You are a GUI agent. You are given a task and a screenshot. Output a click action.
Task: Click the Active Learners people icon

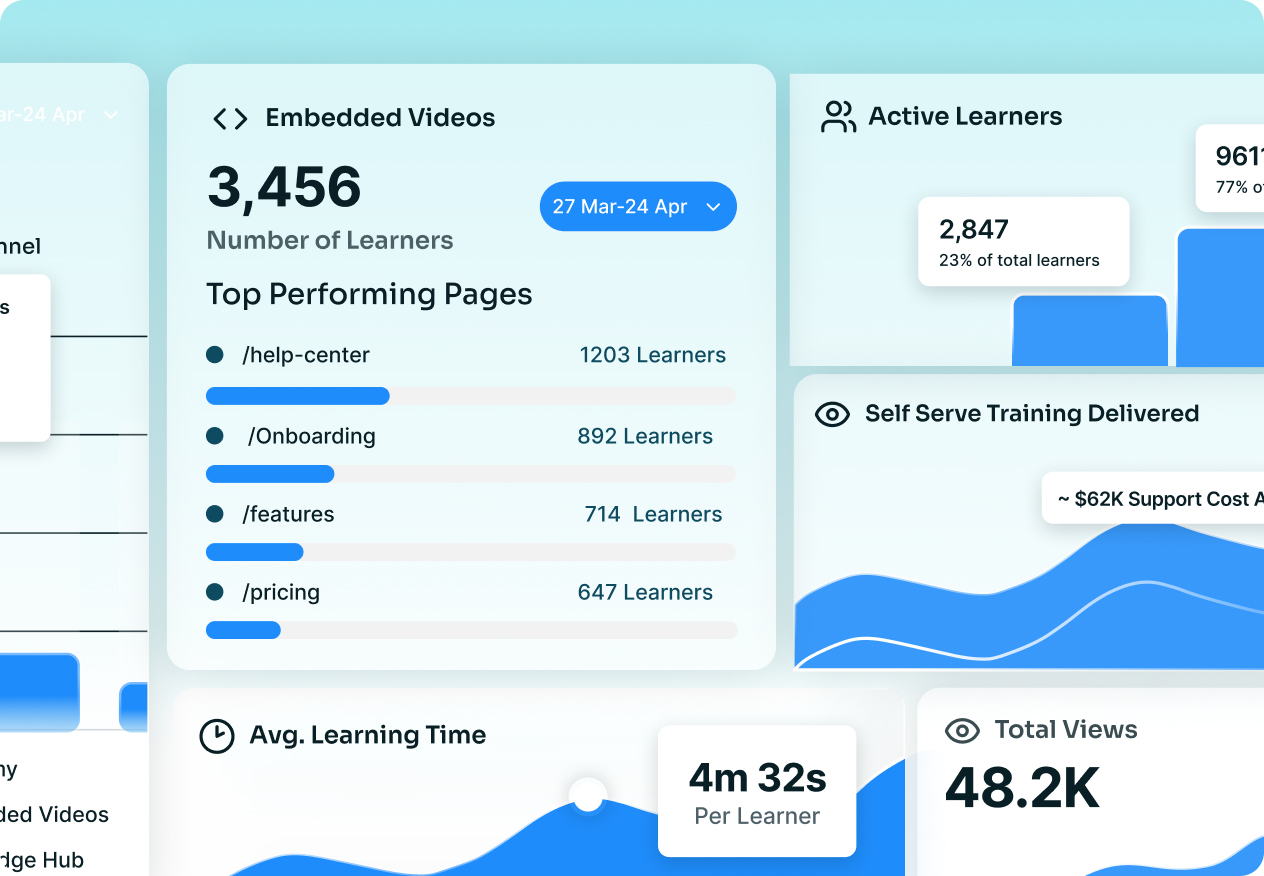coord(838,117)
